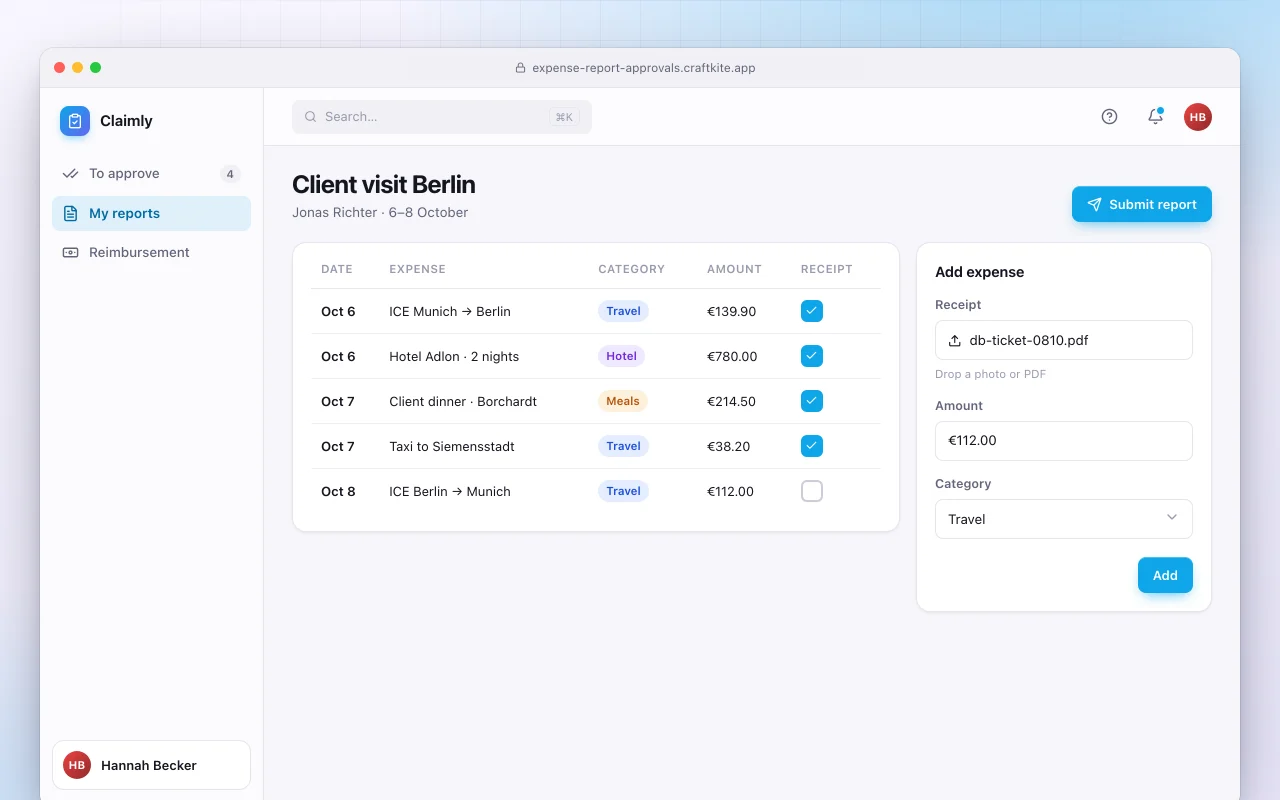Click the To approve count badge 4
The height and width of the screenshot is (800, 1280).
[230, 174]
